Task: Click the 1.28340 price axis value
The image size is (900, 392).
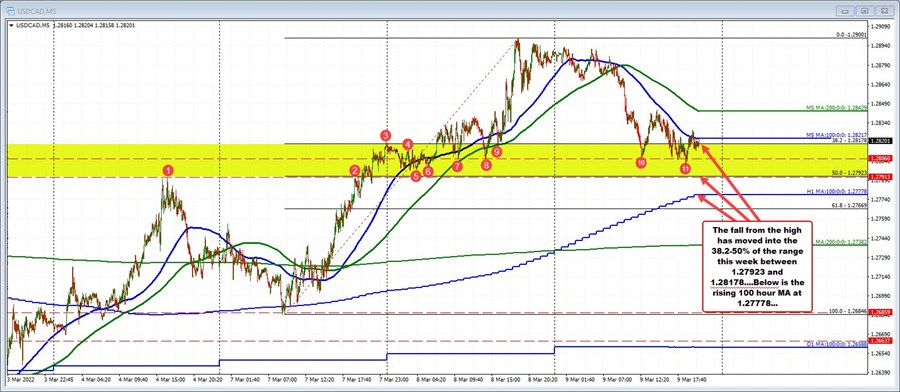Action: [x=880, y=123]
